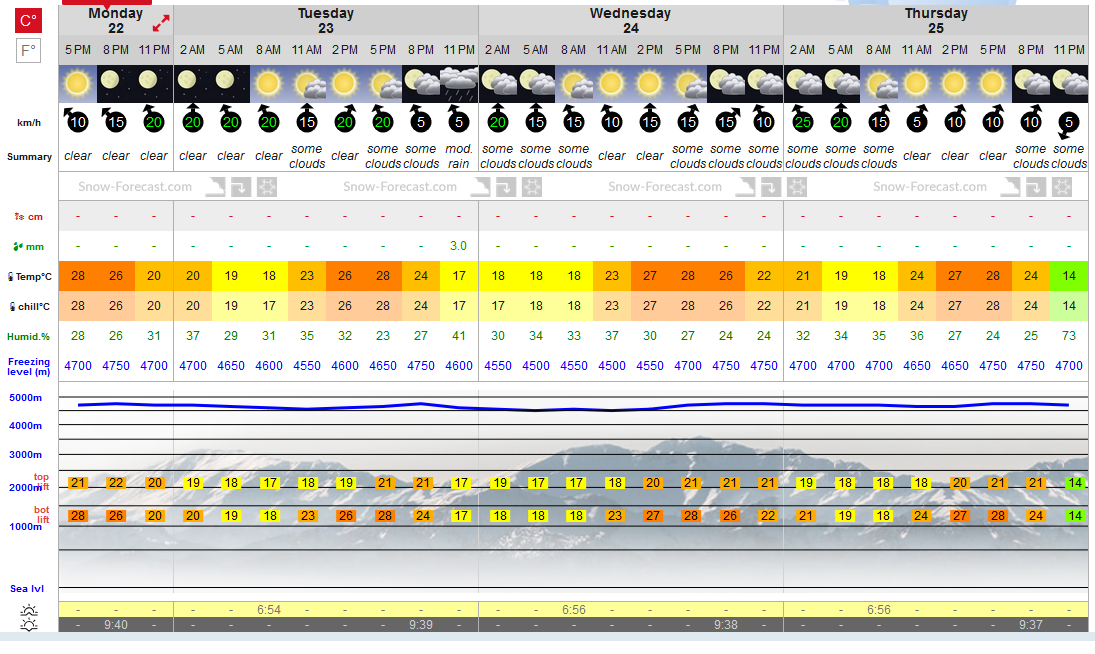Click green 14 cell in Temp°C row
This screenshot has width=1095, height=654.
click(1069, 276)
